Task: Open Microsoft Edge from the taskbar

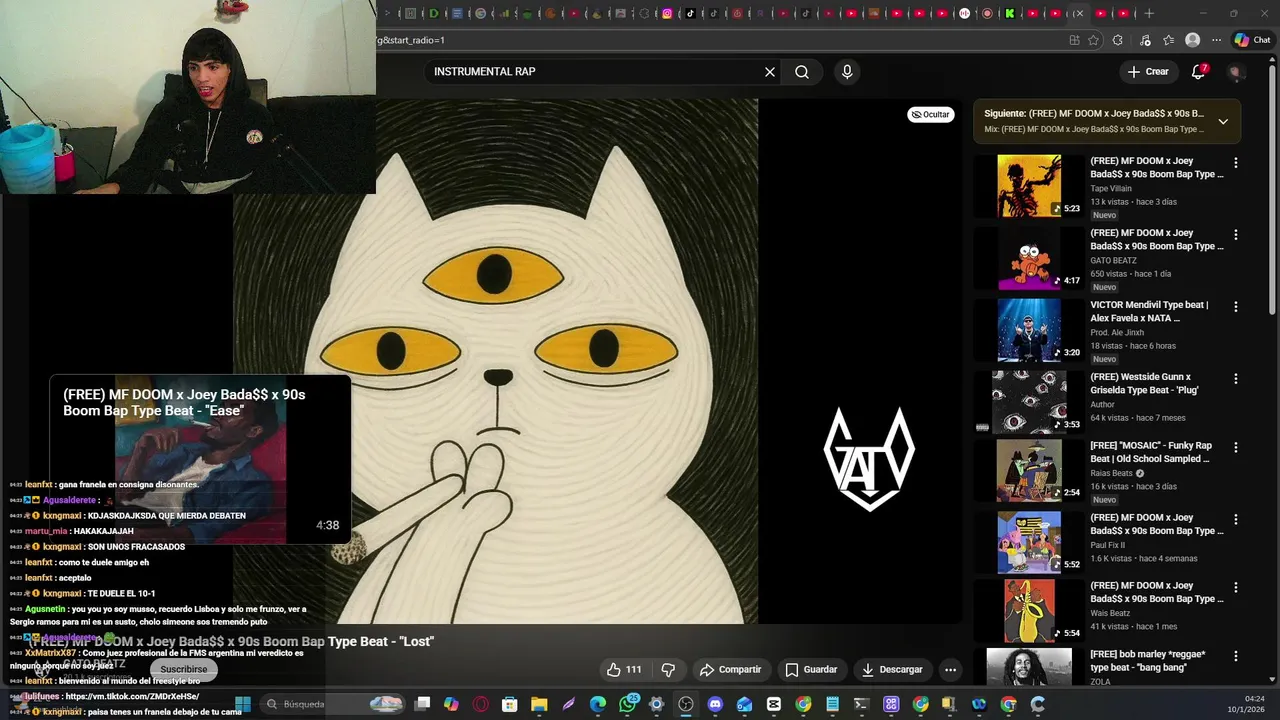Action: click(x=598, y=704)
